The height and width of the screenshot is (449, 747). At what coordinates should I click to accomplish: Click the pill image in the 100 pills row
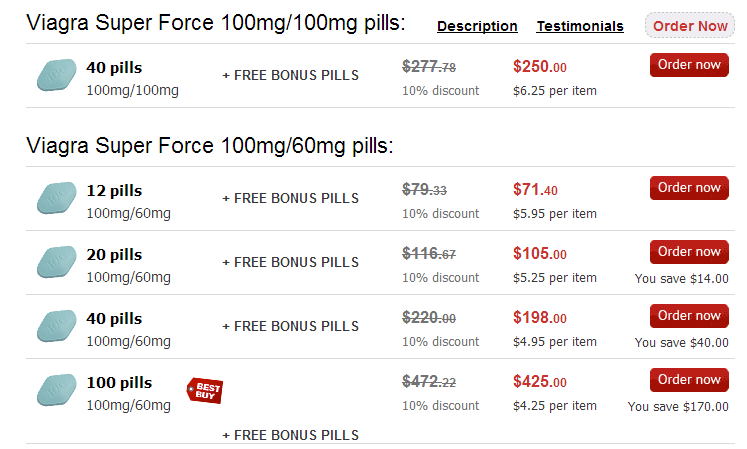pyautogui.click(x=57, y=390)
